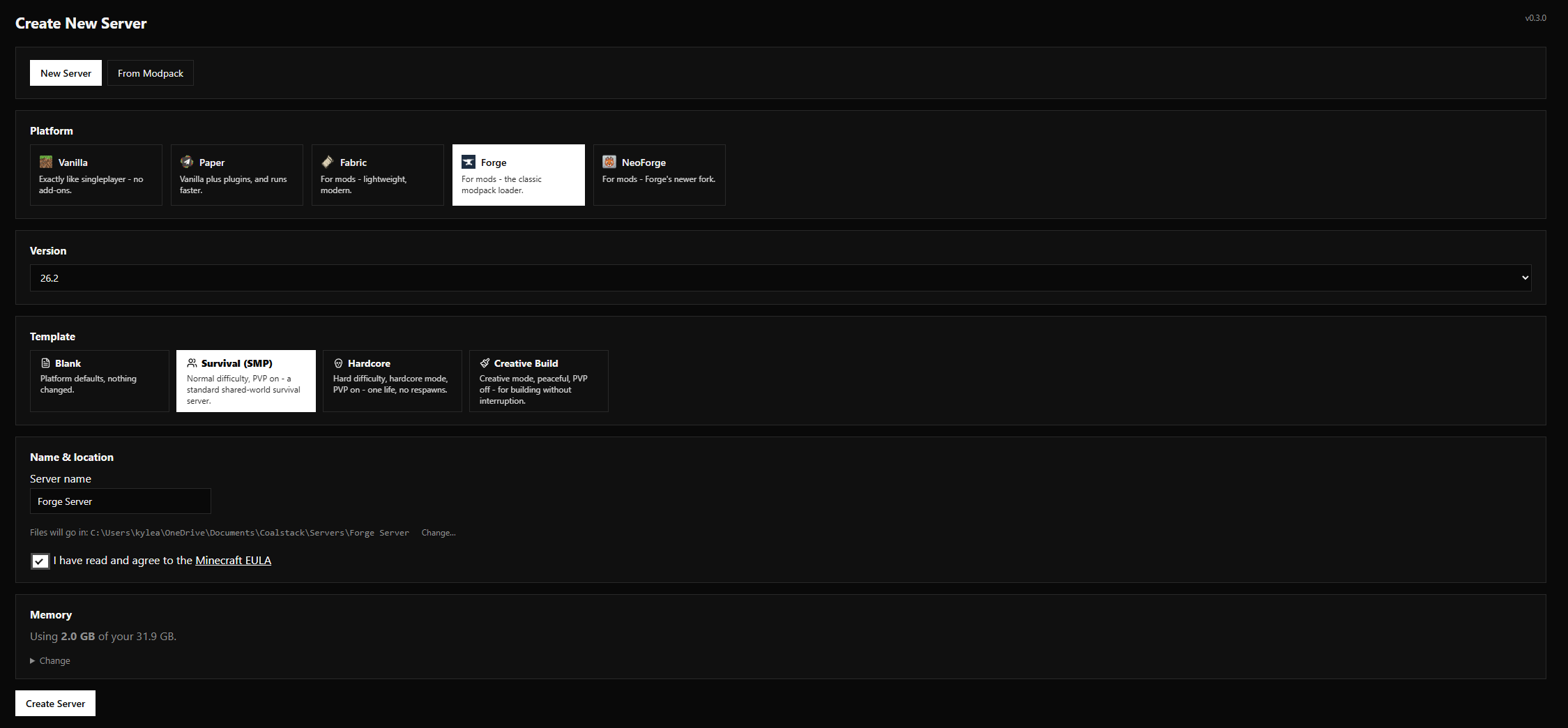This screenshot has height=728, width=1568.
Task: Click the Survival (SMP) people icon
Action: 192,363
